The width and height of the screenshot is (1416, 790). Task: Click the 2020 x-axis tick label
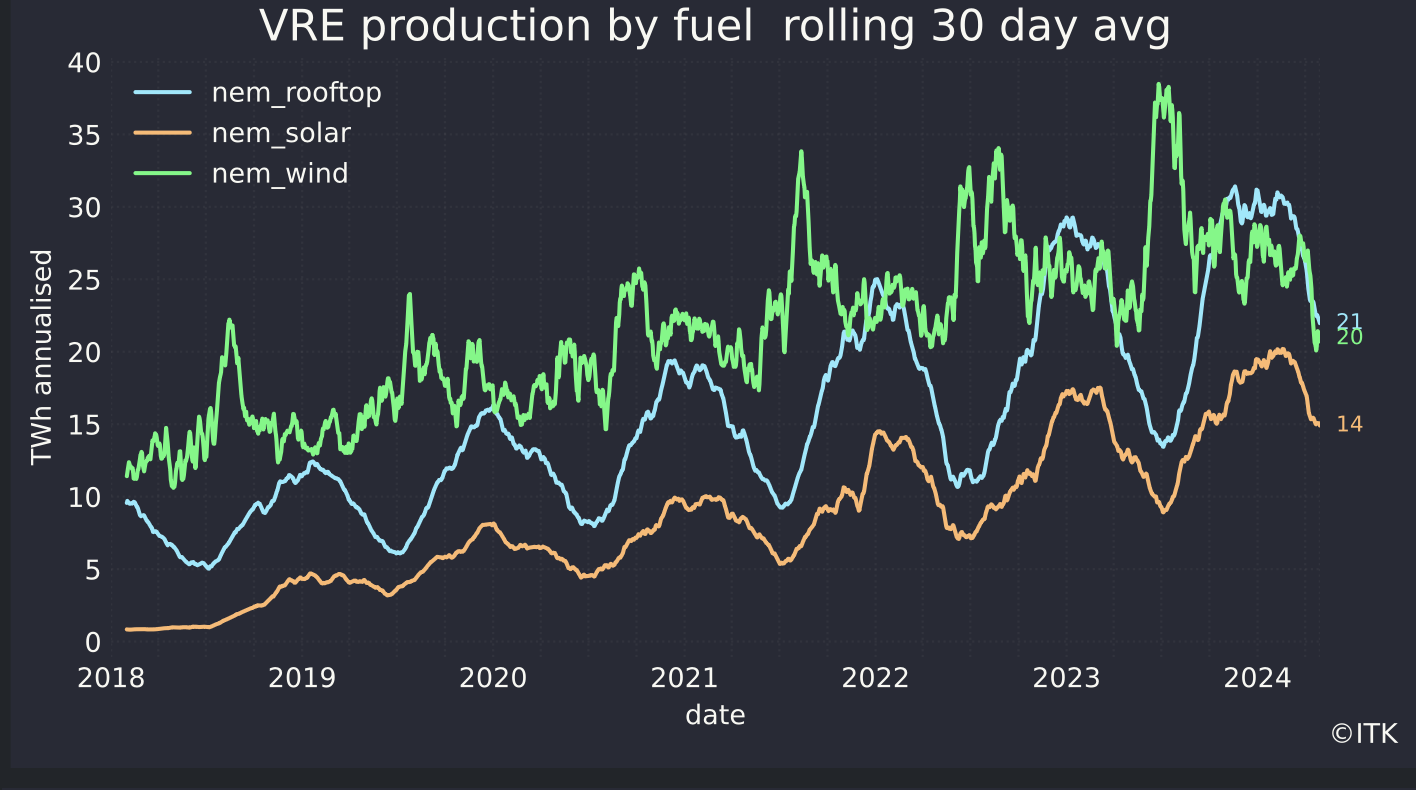pyautogui.click(x=493, y=679)
